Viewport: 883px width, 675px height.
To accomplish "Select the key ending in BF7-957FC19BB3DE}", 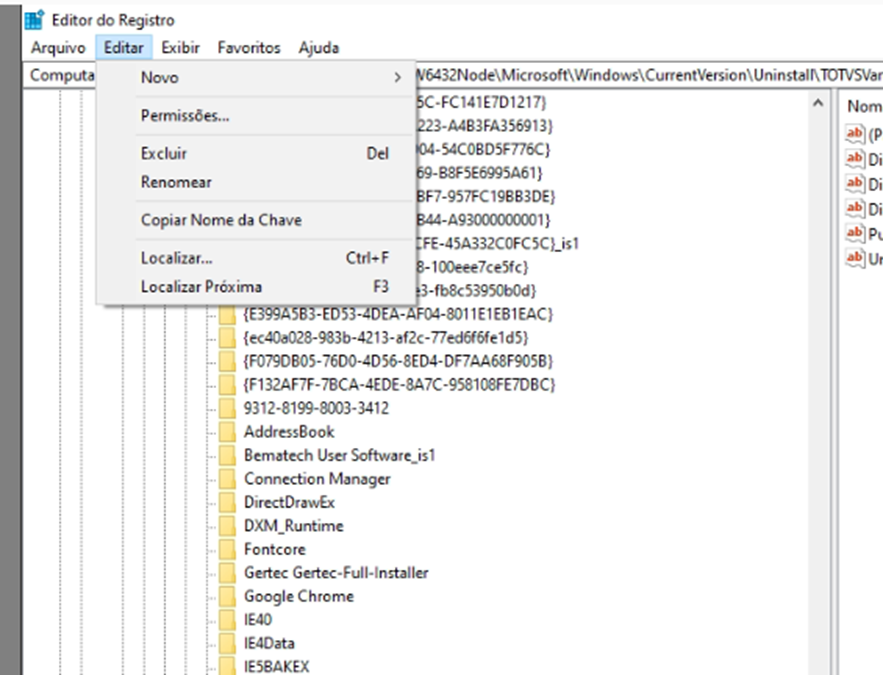I will [x=486, y=196].
